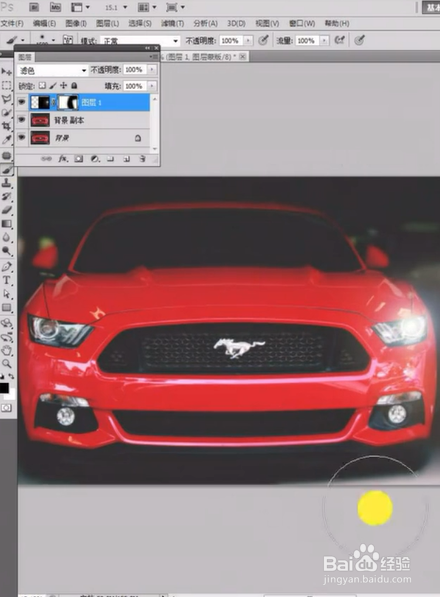Open layer fill slider arrow
This screenshot has height=597, width=440.
pos(151,86)
